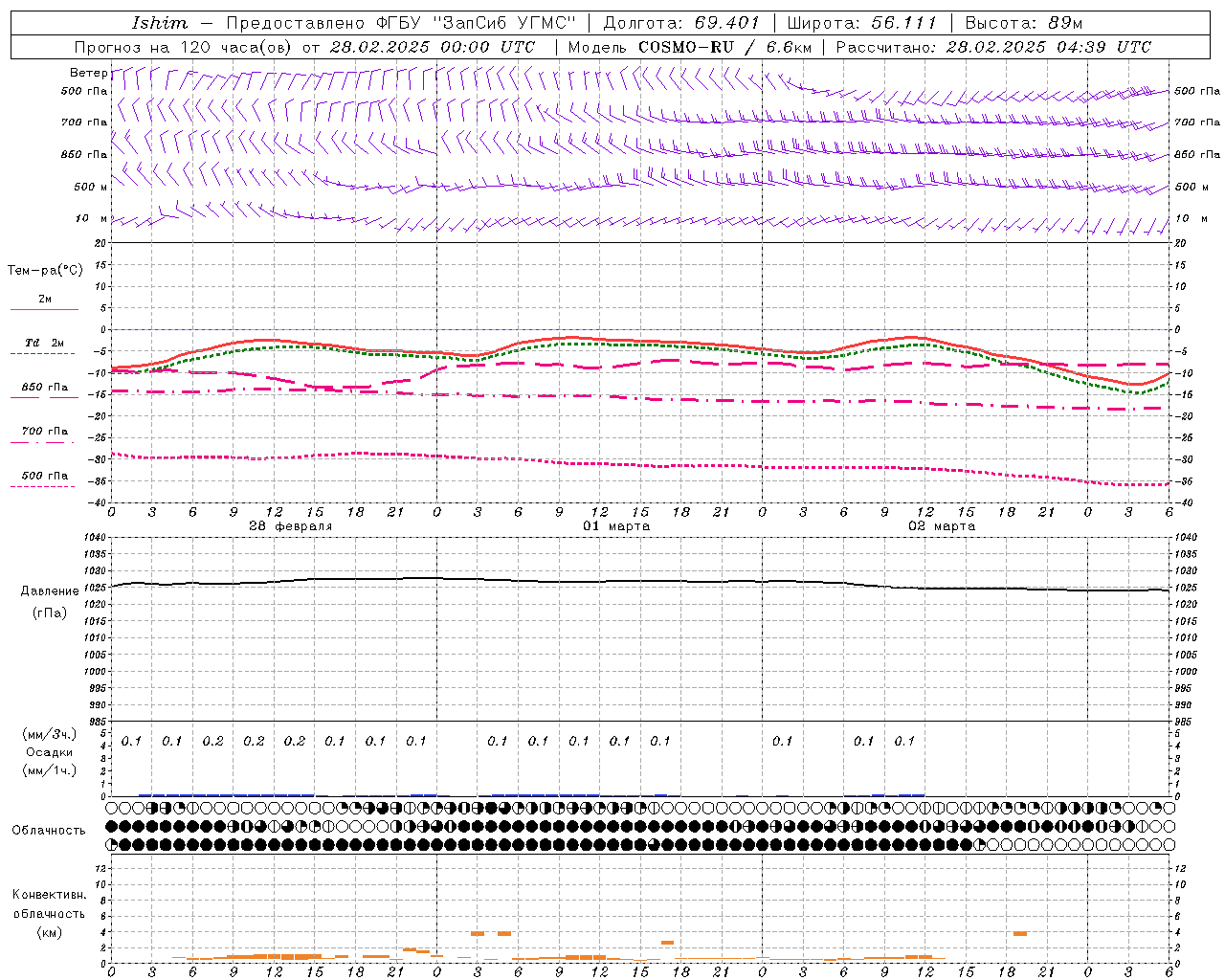This screenshot has height=980, width=1225.
Task: Click the 700 гПа dash-dot temperature legend entry
Action: point(44,431)
